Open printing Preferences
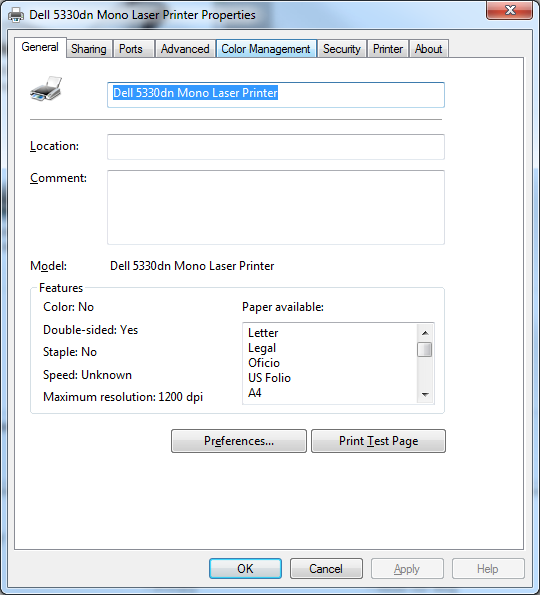The width and height of the screenshot is (540, 595). pyautogui.click(x=239, y=441)
